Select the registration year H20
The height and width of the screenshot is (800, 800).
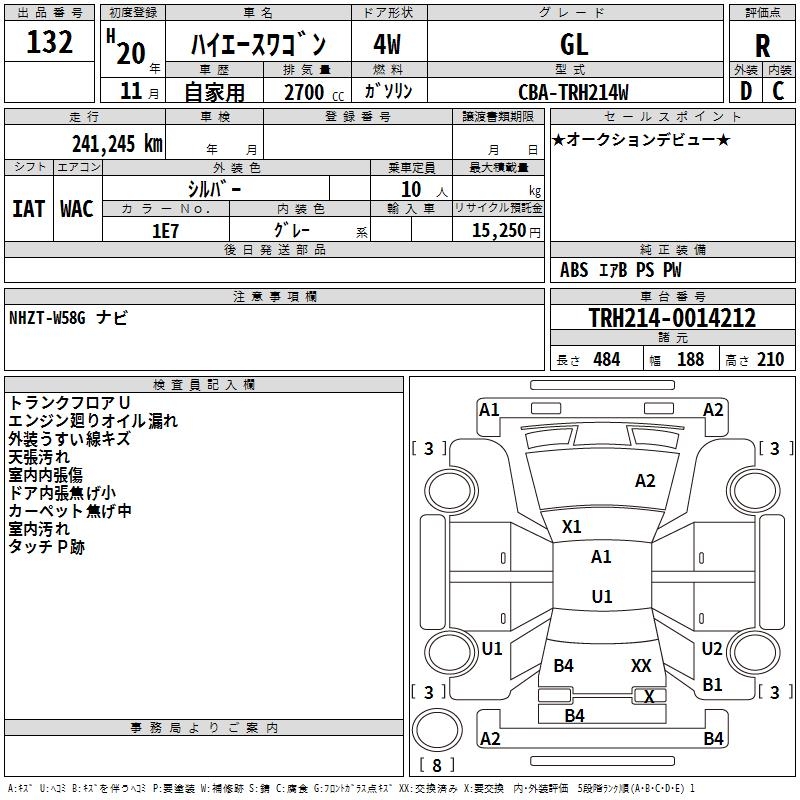126,47
